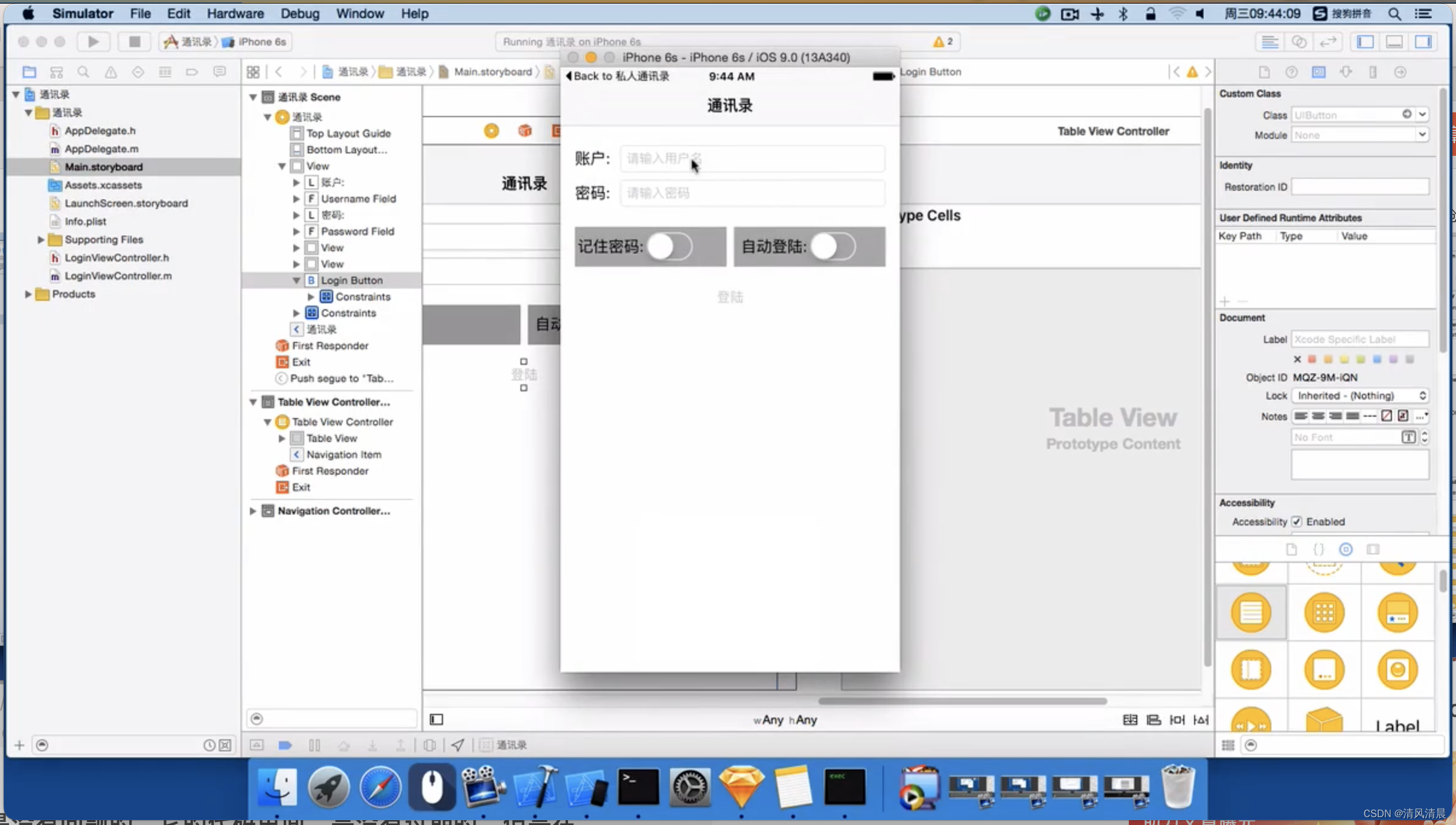Enable Accessibility checkbox in inspector

coord(1297,521)
